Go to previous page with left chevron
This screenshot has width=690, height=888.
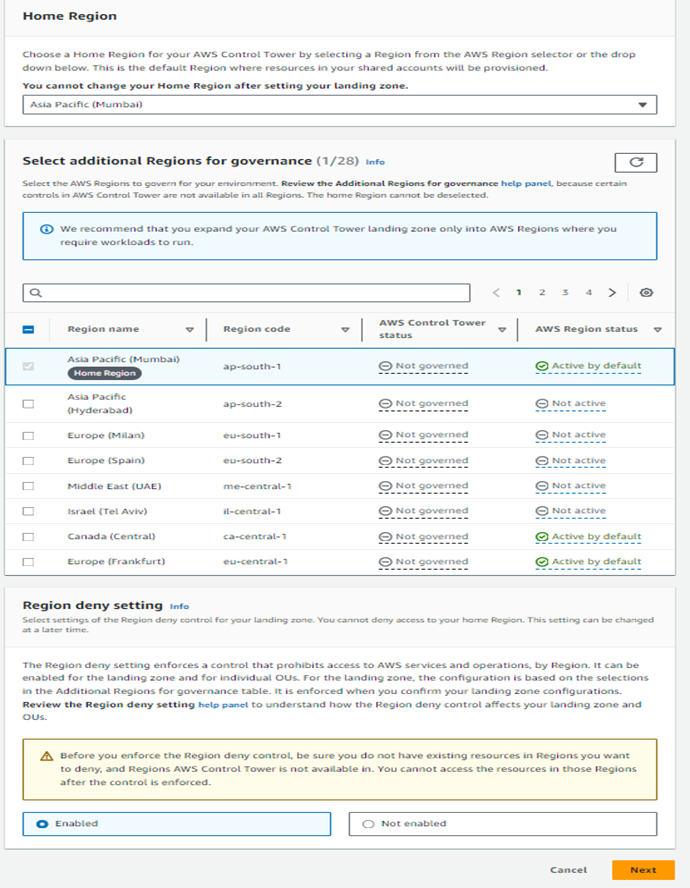click(x=496, y=293)
